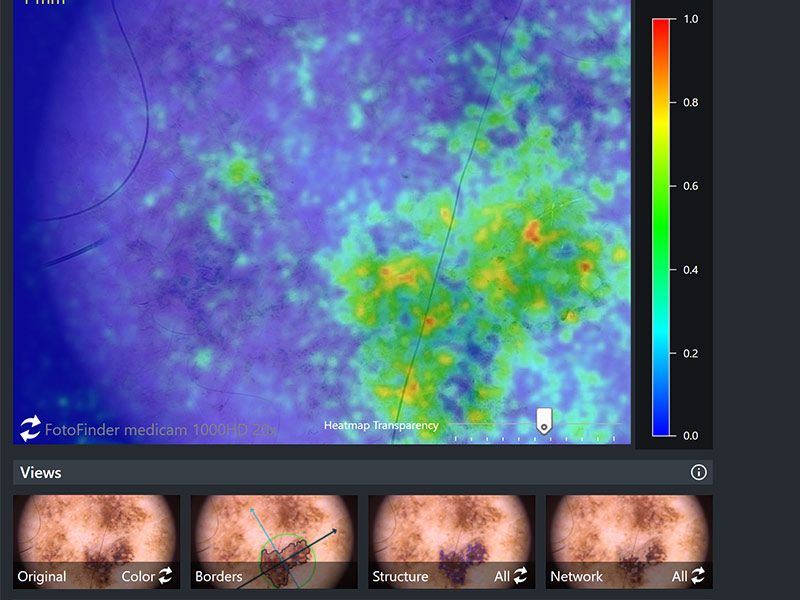Viewport: 800px width, 600px height.
Task: Cycle the Color mode icon on Original view
Action: 165,576
